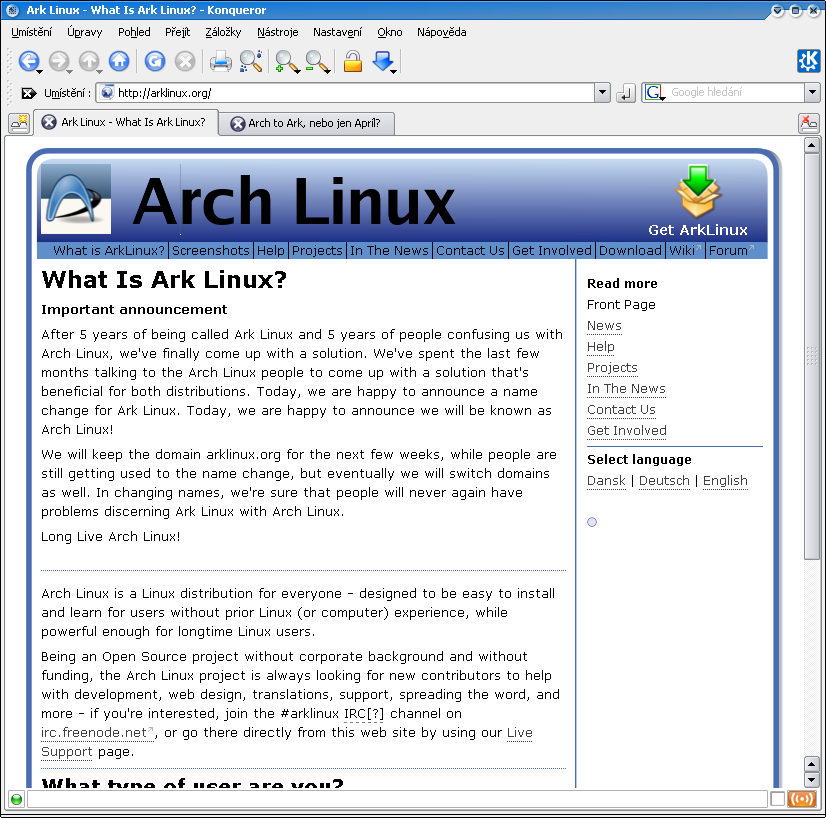Image resolution: width=826 pixels, height=818 pixels.
Task: Follow the irc.freenode.net link
Action: coord(97,733)
